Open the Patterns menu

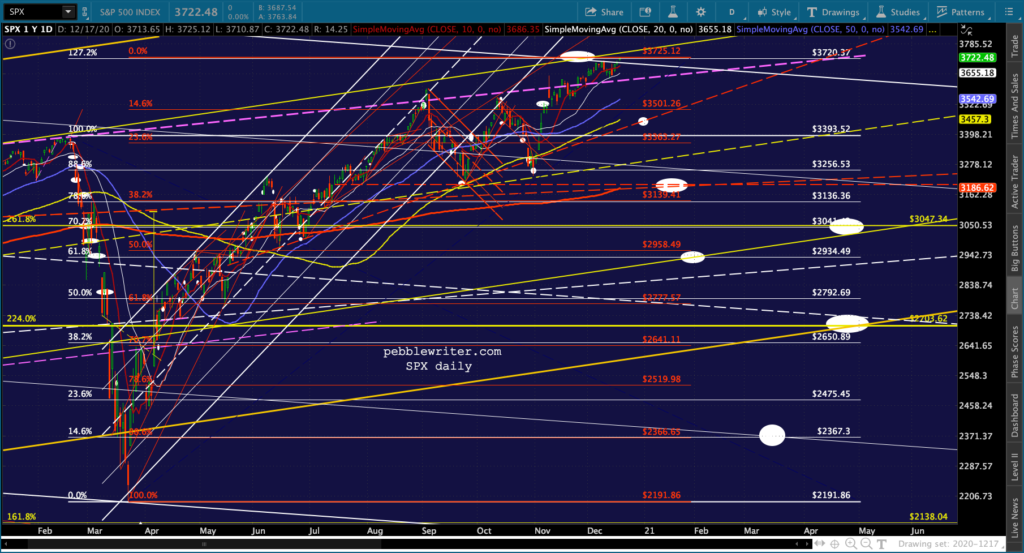coord(961,12)
